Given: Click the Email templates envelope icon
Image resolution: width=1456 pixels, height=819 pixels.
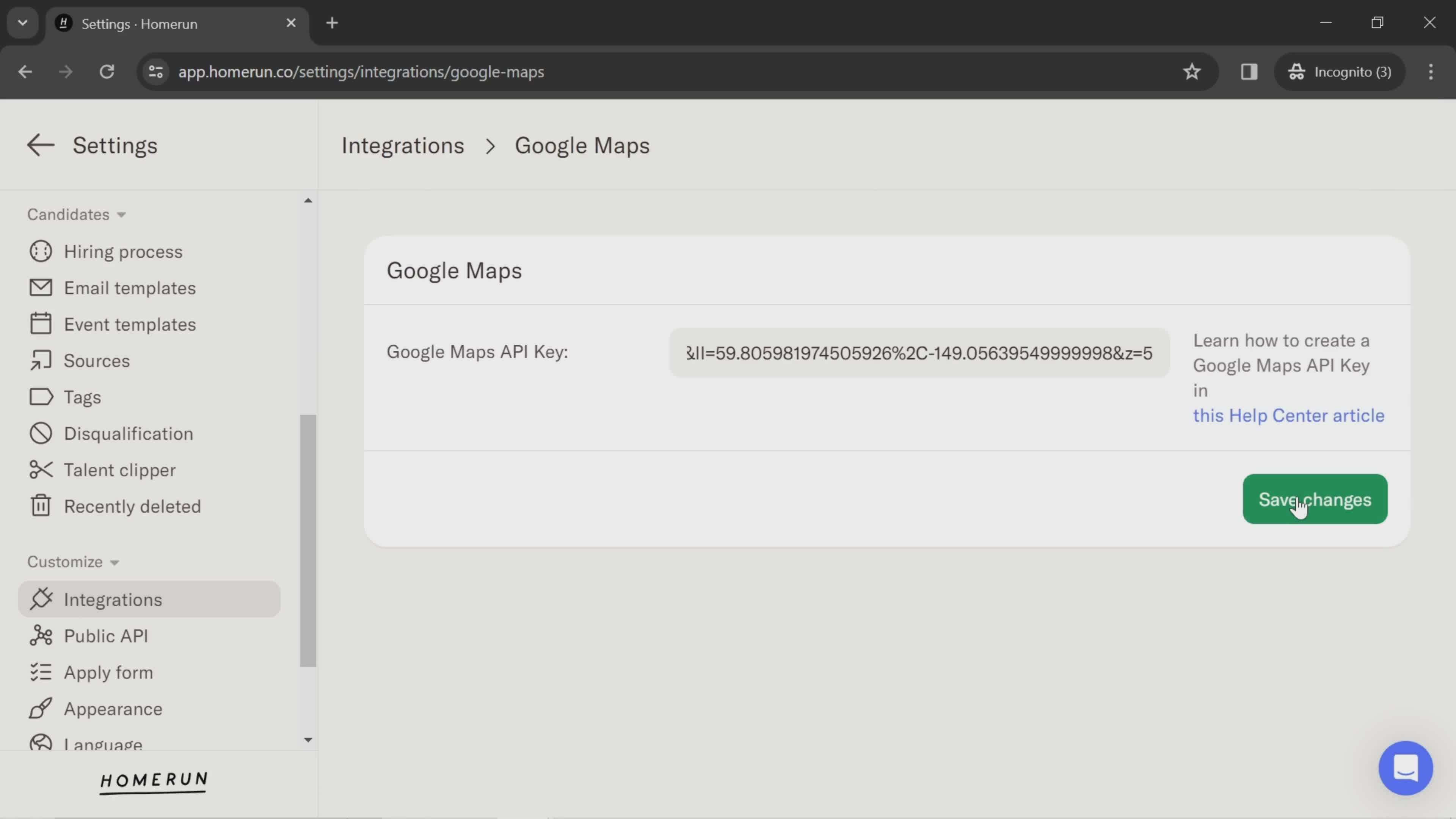Looking at the screenshot, I should click(41, 288).
